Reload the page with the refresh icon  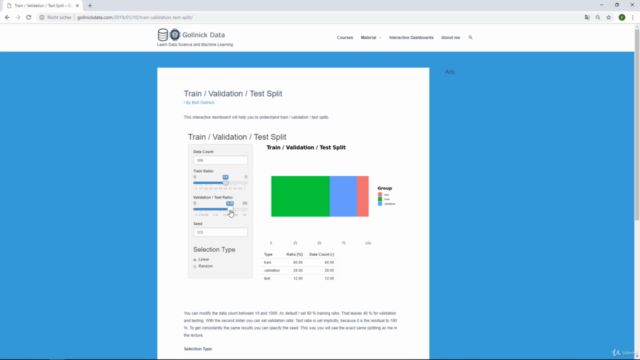point(29,18)
